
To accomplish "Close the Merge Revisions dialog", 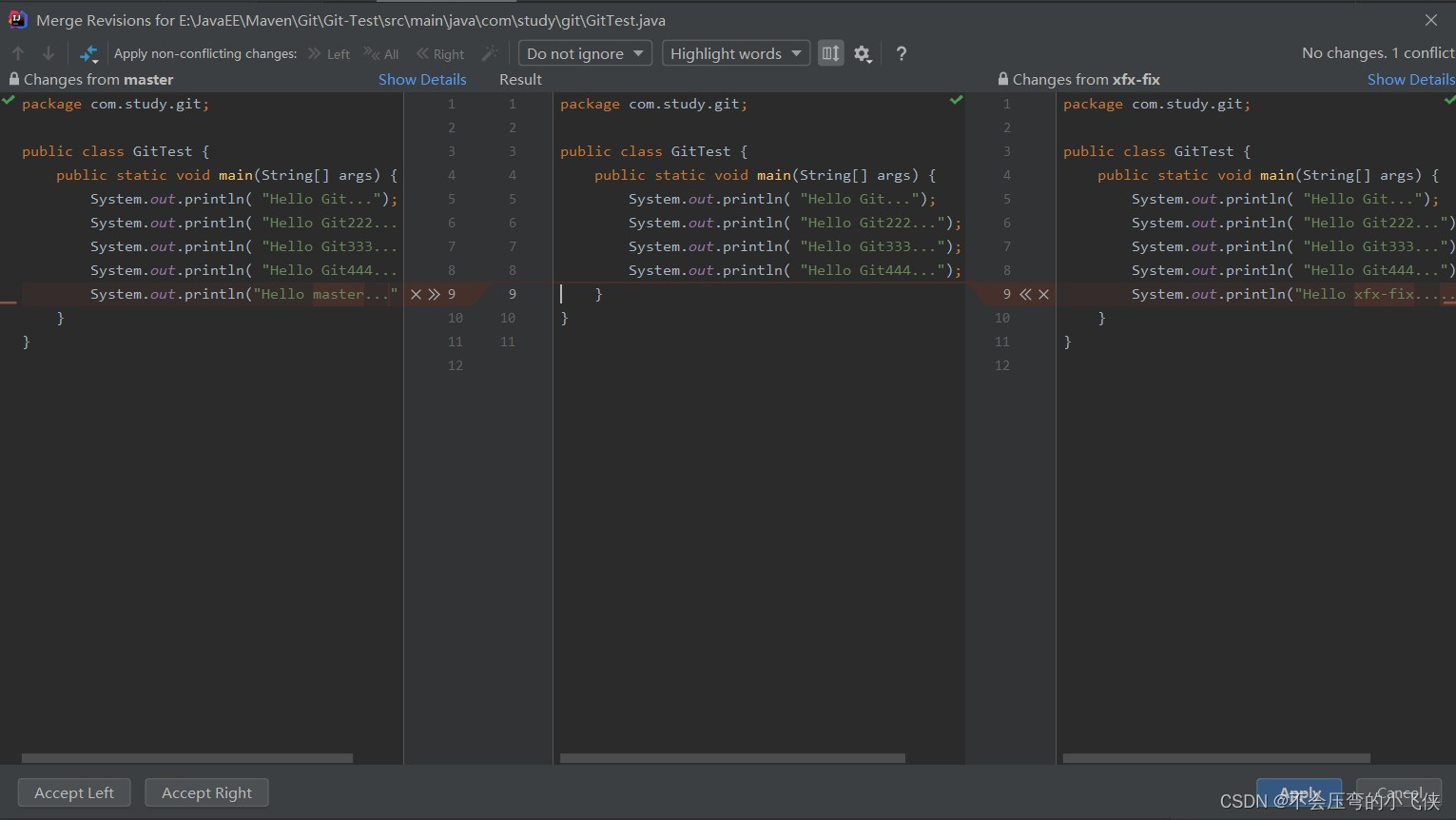I will [x=1431, y=20].
